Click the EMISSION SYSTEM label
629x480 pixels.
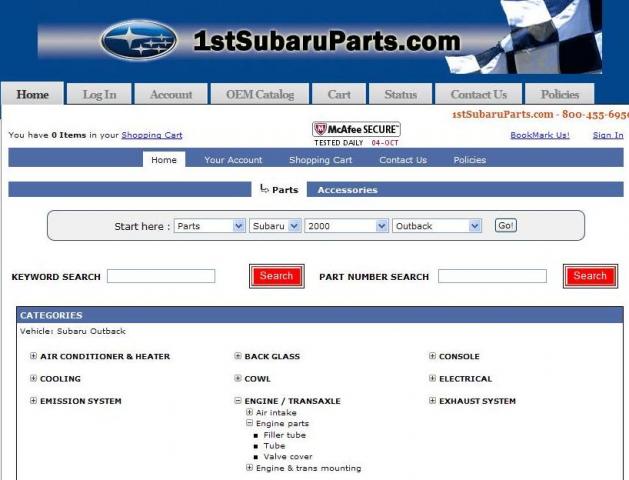pos(81,401)
